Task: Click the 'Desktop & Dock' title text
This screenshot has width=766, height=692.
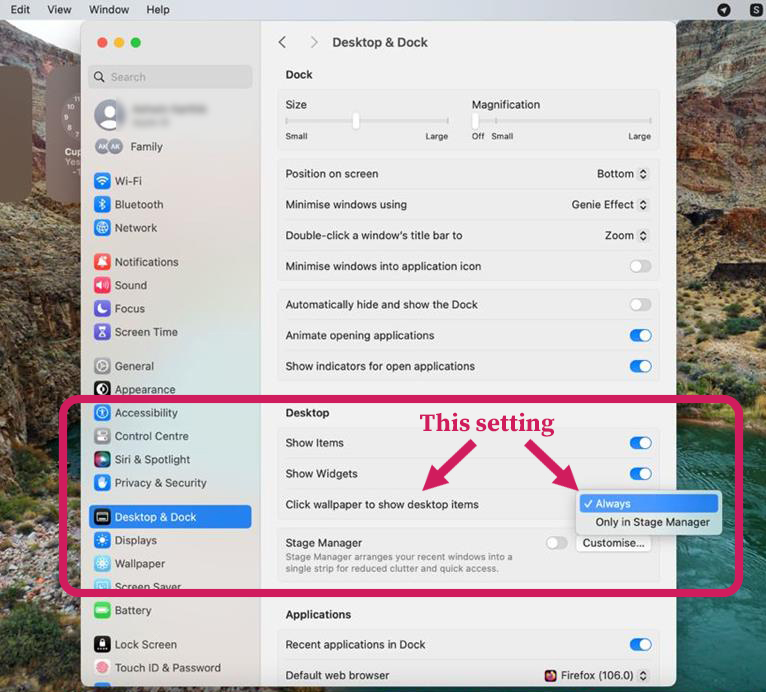Action: tap(380, 42)
